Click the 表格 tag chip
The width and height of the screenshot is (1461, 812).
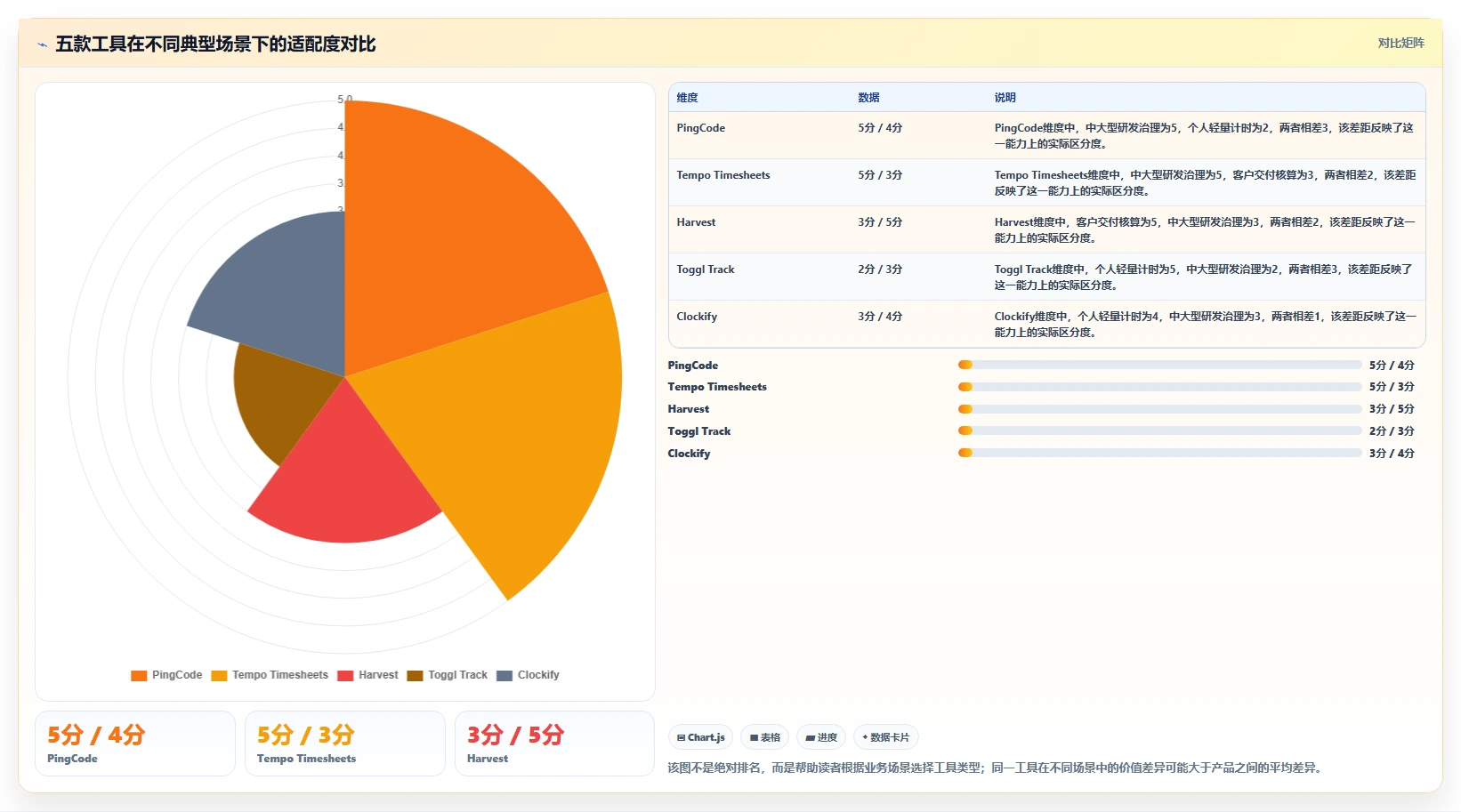tap(765, 737)
